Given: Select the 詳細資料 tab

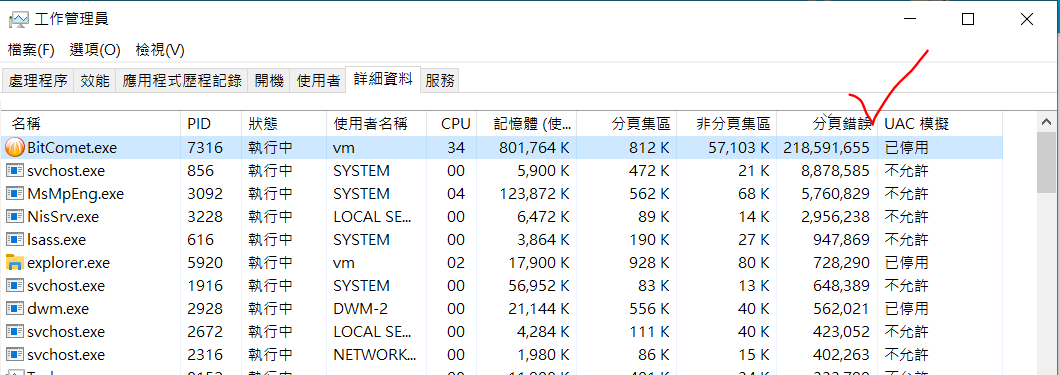Looking at the screenshot, I should pos(383,79).
